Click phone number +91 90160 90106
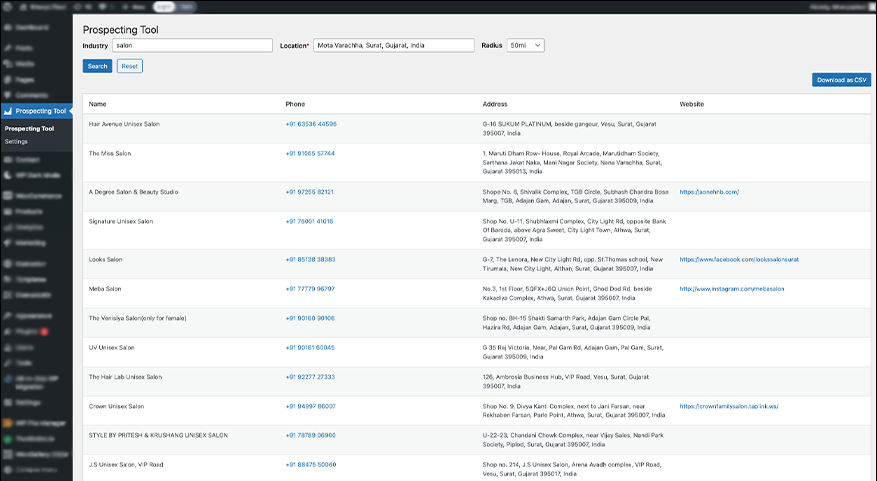 (x=310, y=318)
